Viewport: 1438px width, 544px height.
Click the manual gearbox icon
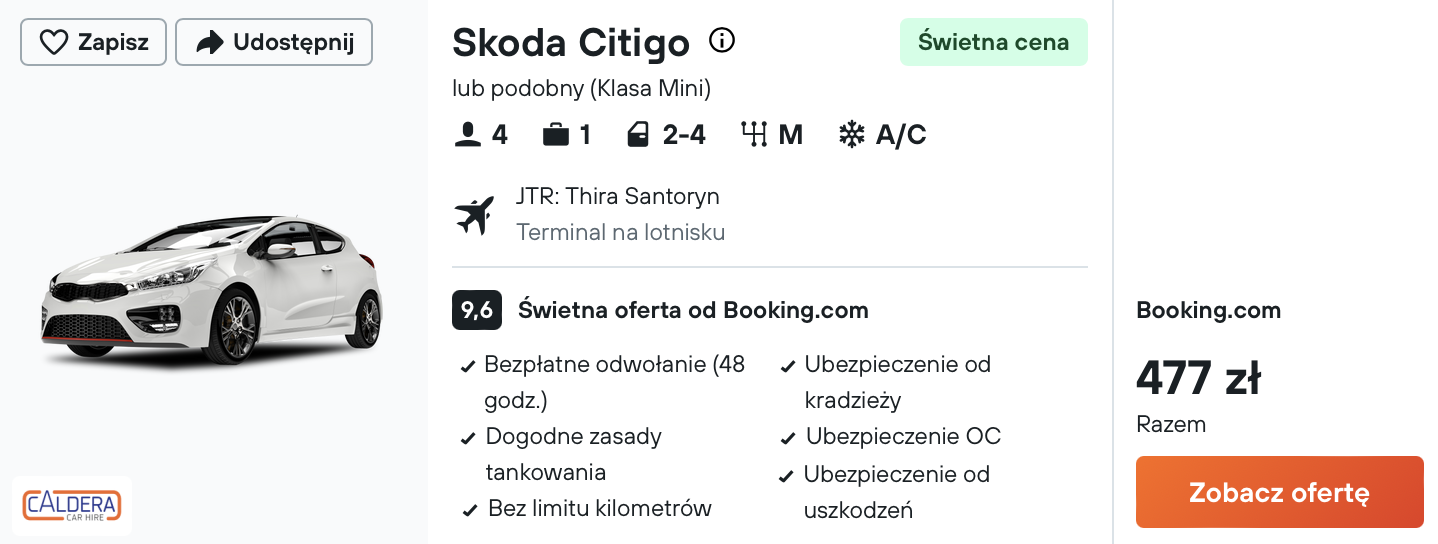click(753, 134)
